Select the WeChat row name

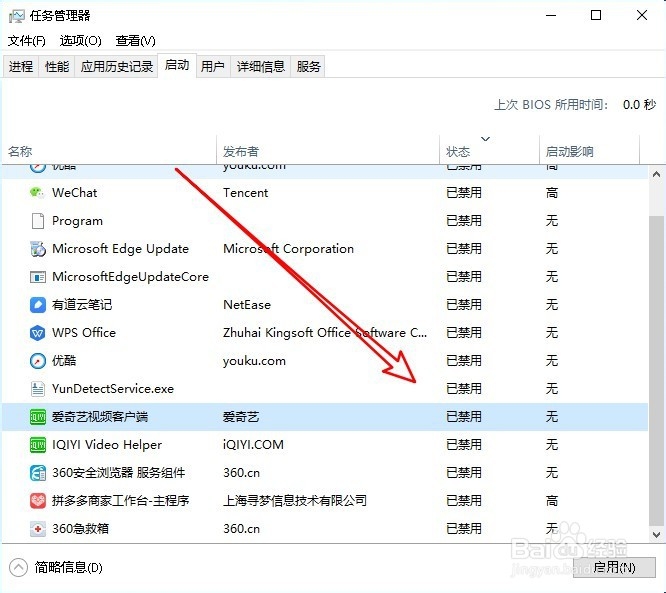74,193
